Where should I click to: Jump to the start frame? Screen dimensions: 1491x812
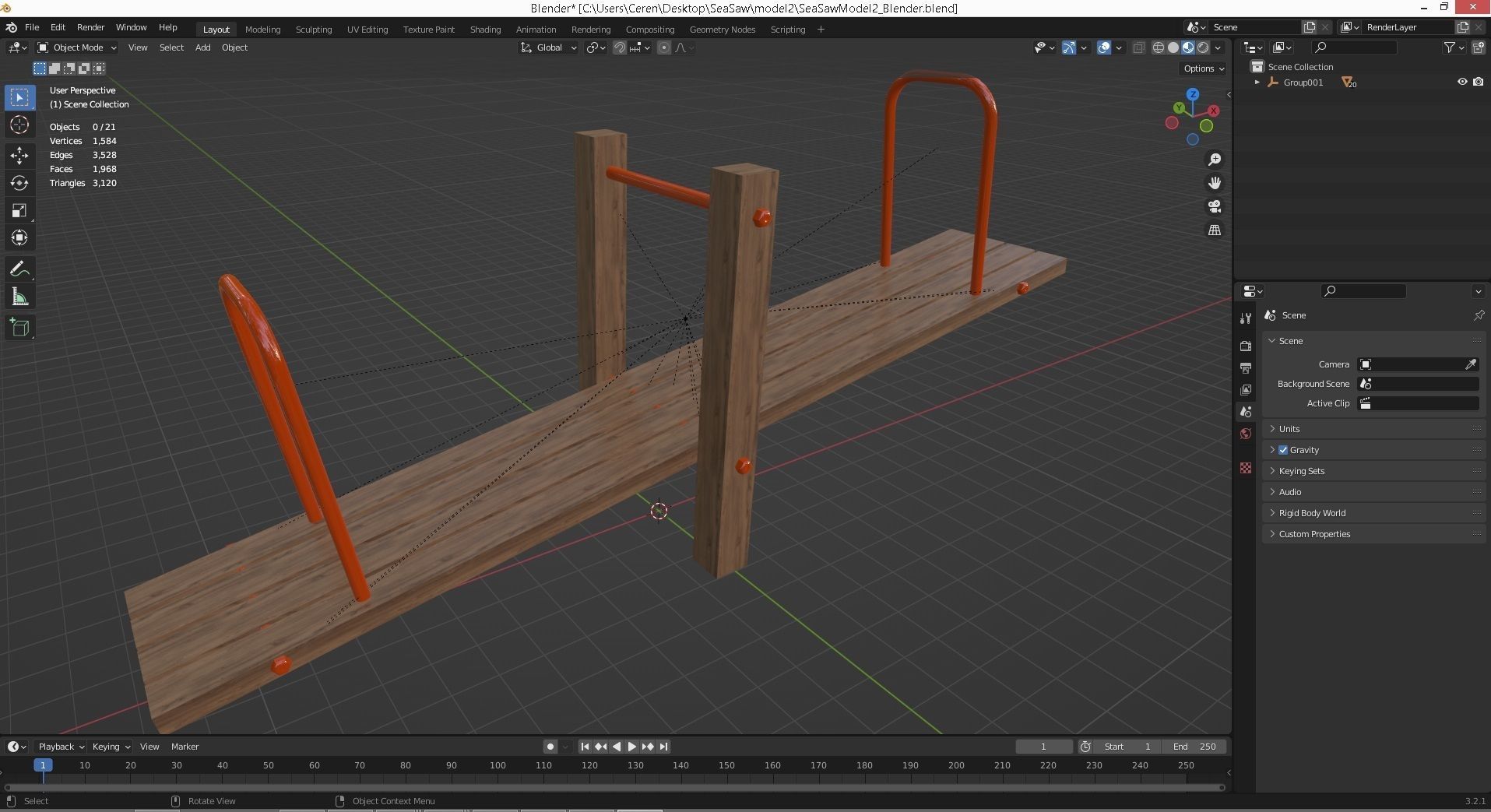point(585,747)
